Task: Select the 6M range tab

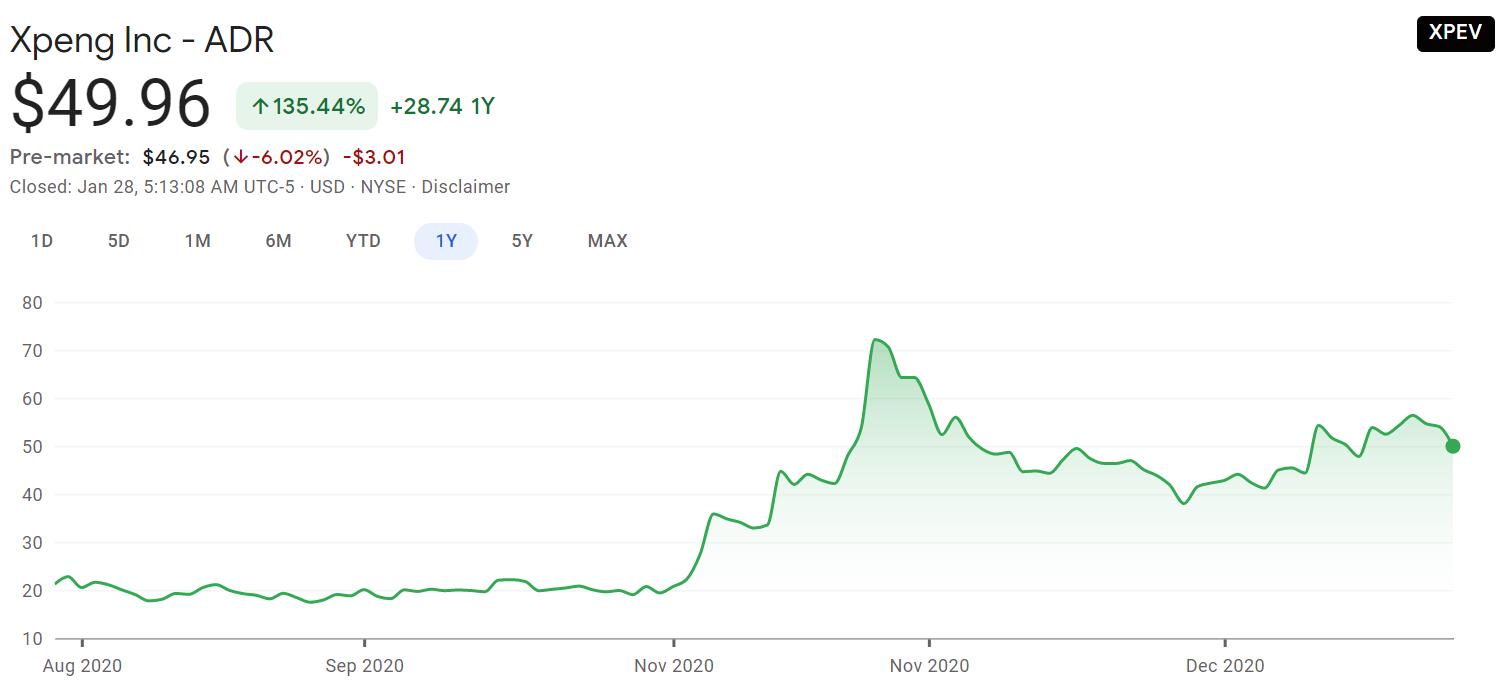Action: point(278,241)
